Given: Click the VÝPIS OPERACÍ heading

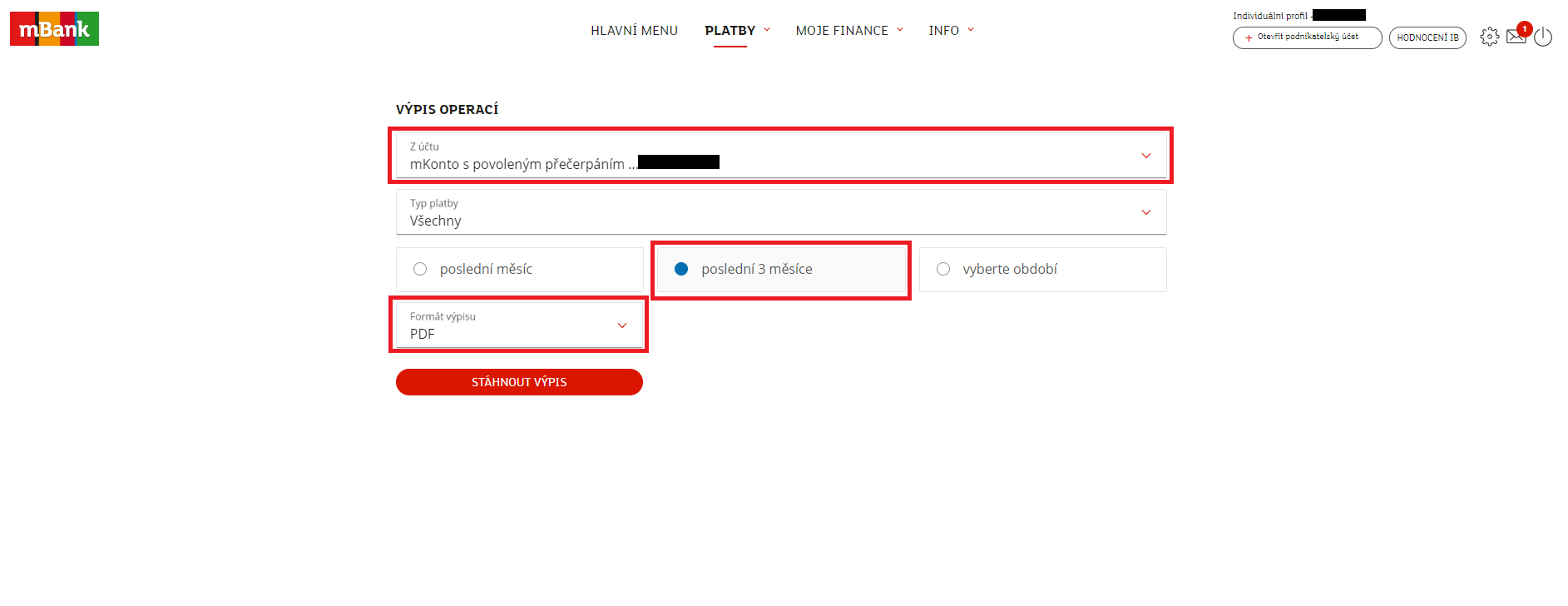Looking at the screenshot, I should (x=447, y=109).
